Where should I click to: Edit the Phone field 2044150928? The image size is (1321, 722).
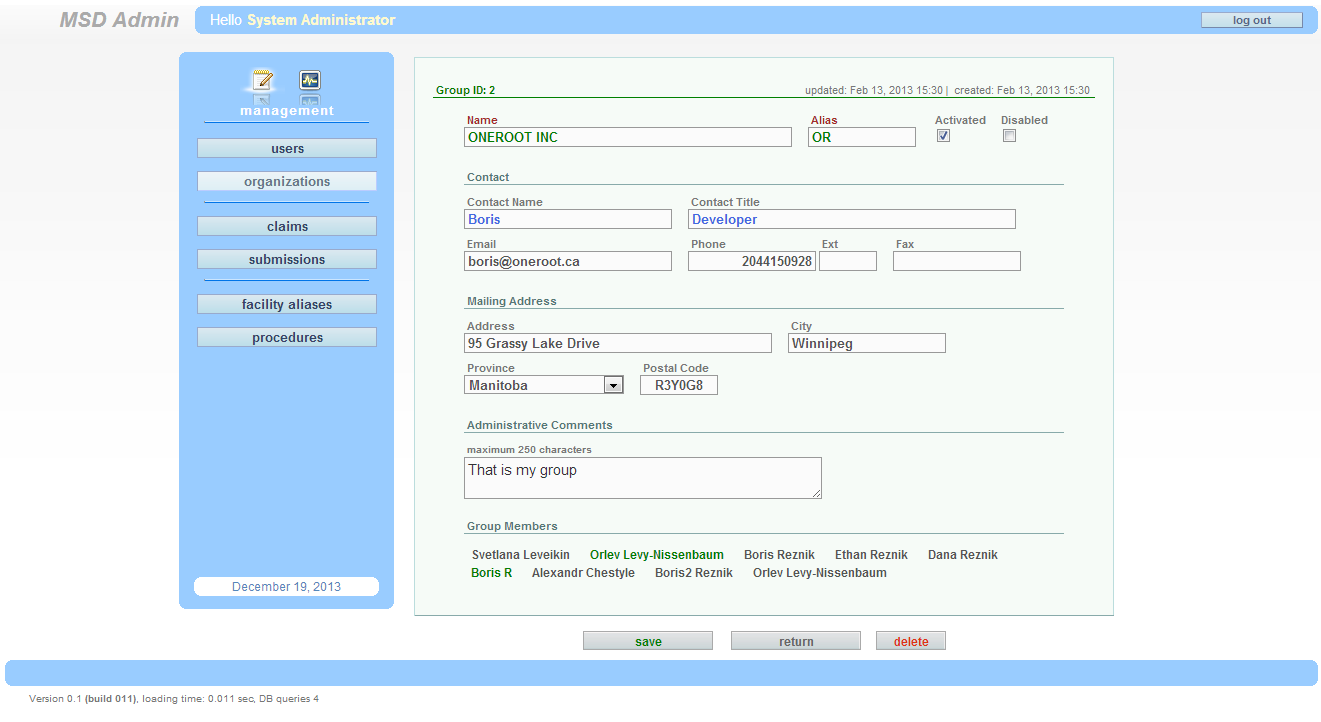[x=752, y=261]
